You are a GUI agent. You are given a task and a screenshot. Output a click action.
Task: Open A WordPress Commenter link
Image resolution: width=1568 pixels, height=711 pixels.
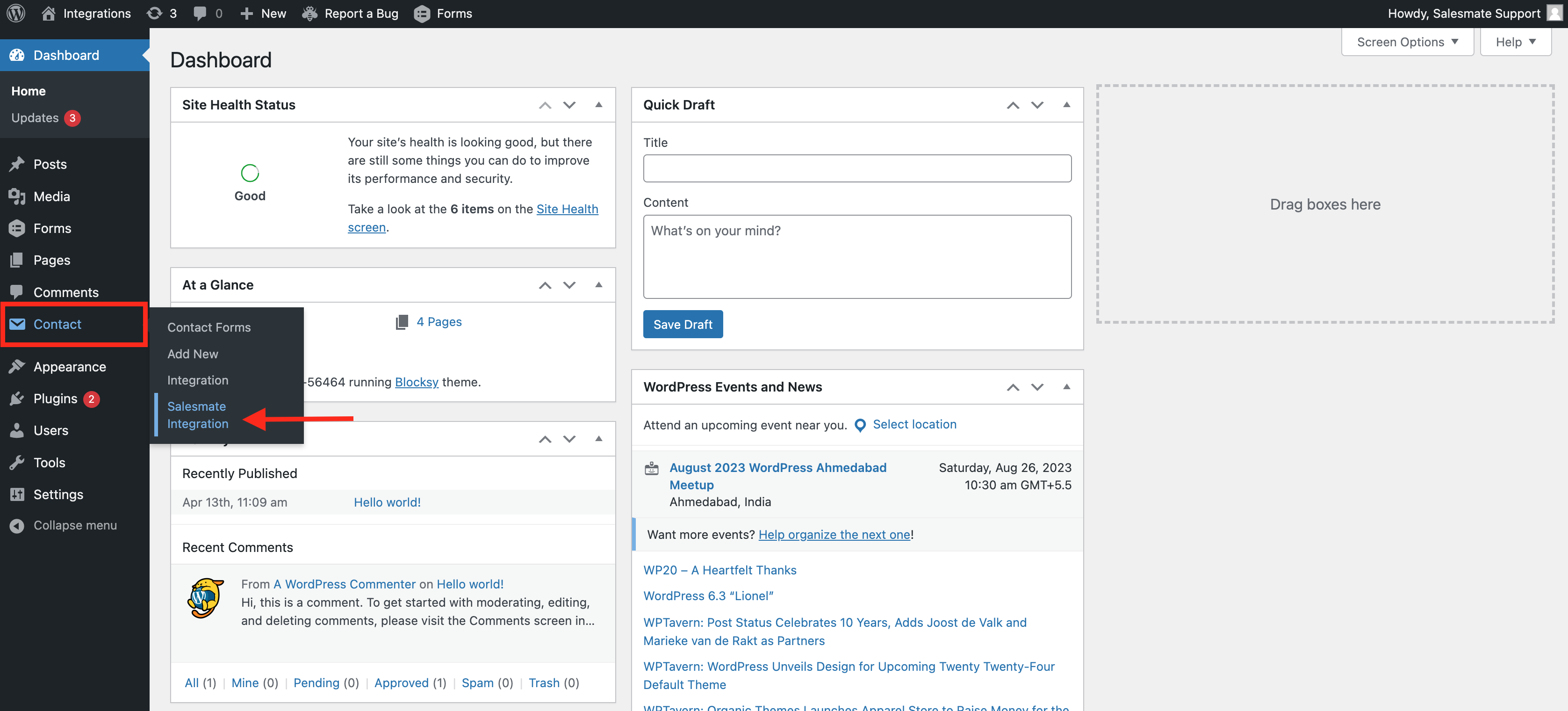click(x=345, y=584)
